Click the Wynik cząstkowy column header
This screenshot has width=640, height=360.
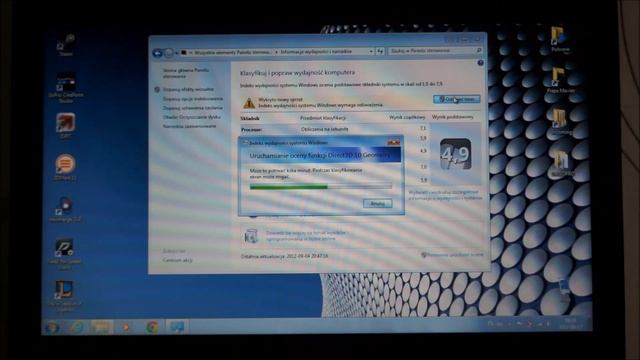click(407, 118)
